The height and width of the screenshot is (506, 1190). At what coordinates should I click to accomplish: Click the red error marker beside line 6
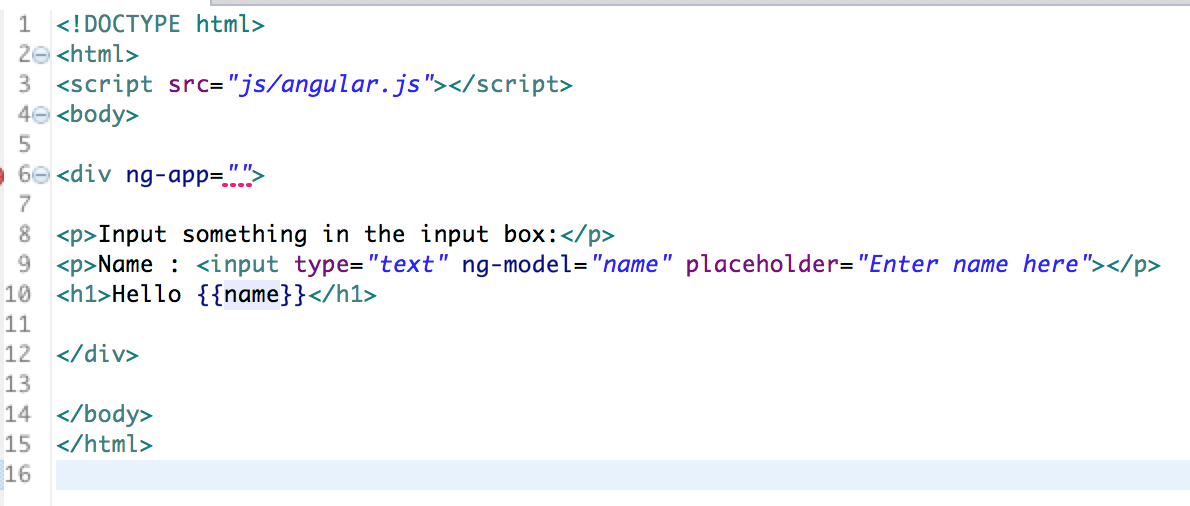pyautogui.click(x=2, y=176)
